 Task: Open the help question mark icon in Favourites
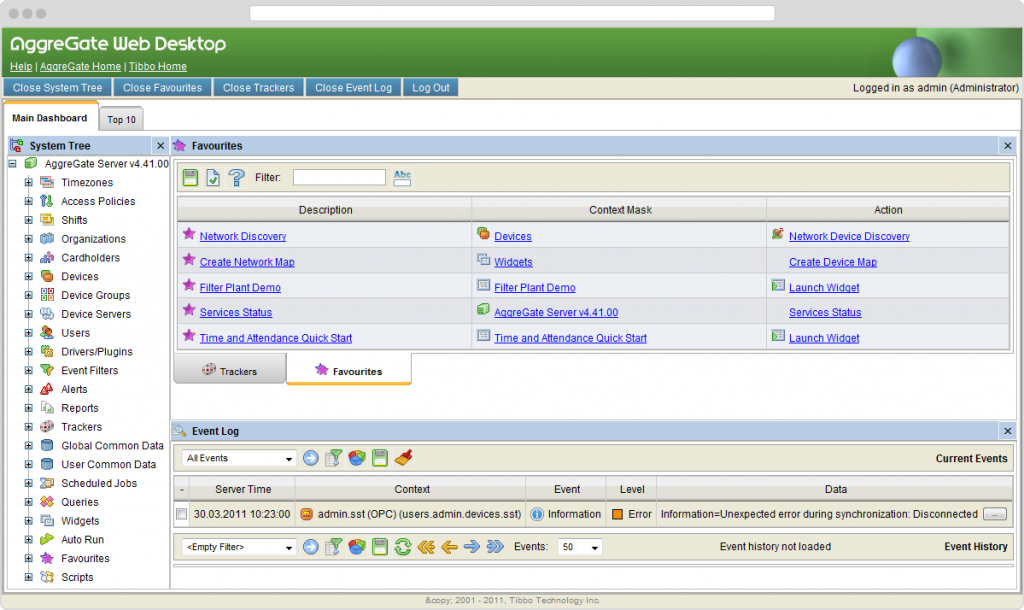(x=236, y=178)
